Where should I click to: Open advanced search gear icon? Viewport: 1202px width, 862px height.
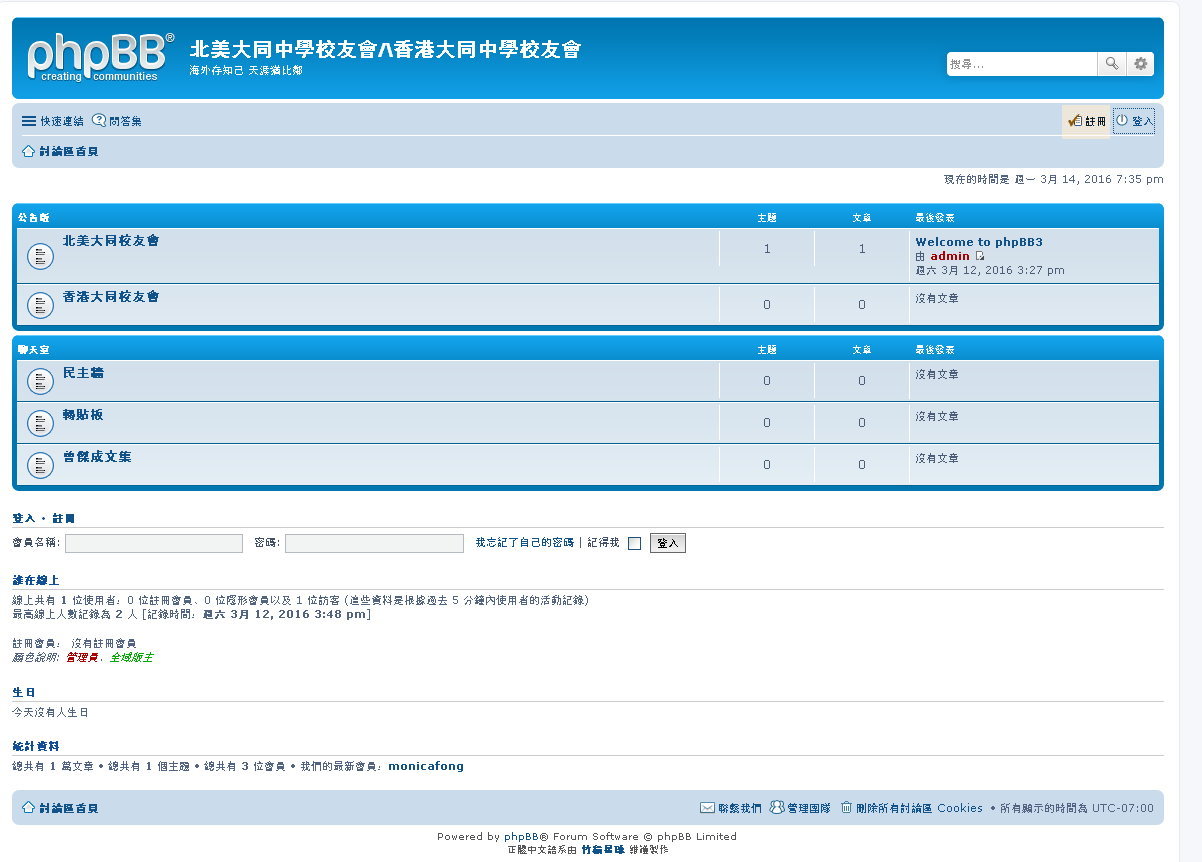point(1141,64)
